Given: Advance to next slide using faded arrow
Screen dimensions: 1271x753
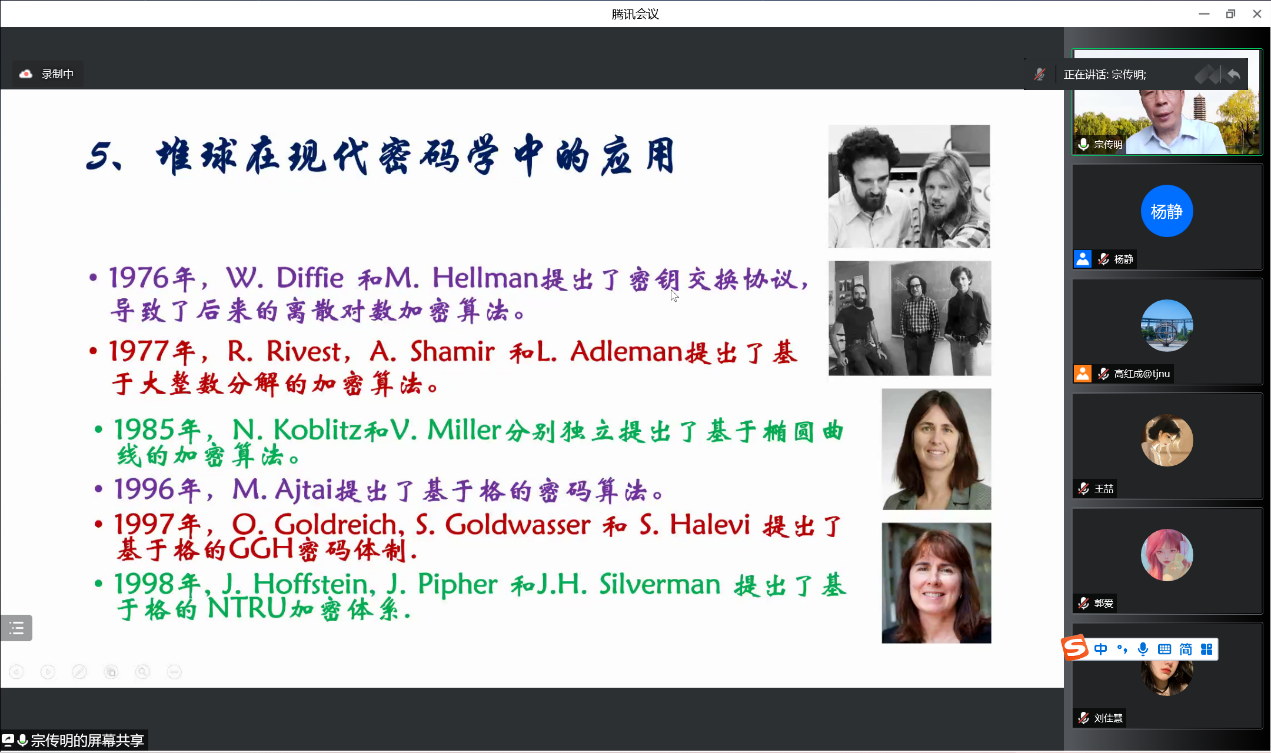Looking at the screenshot, I should click(47, 672).
